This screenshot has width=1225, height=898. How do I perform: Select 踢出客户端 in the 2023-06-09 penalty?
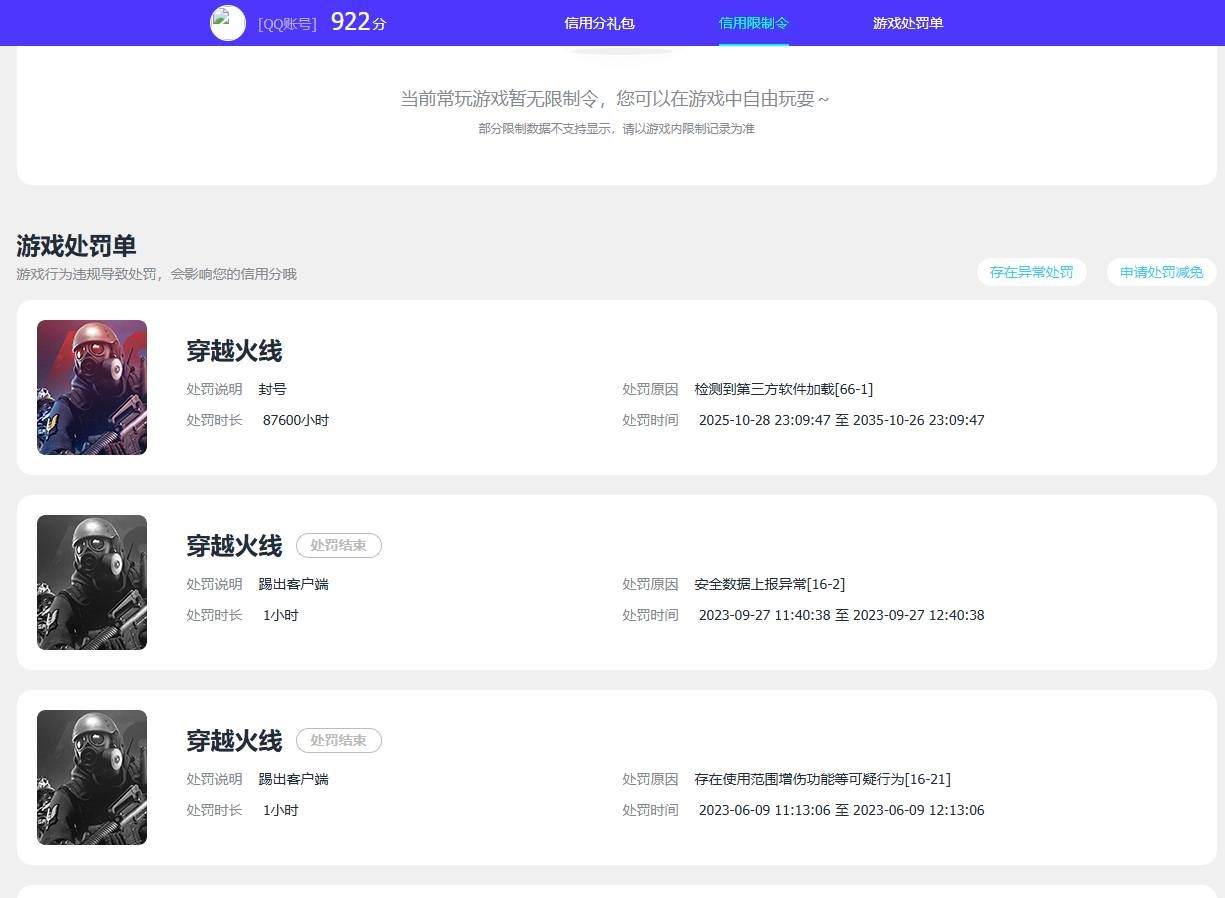[x=293, y=779]
